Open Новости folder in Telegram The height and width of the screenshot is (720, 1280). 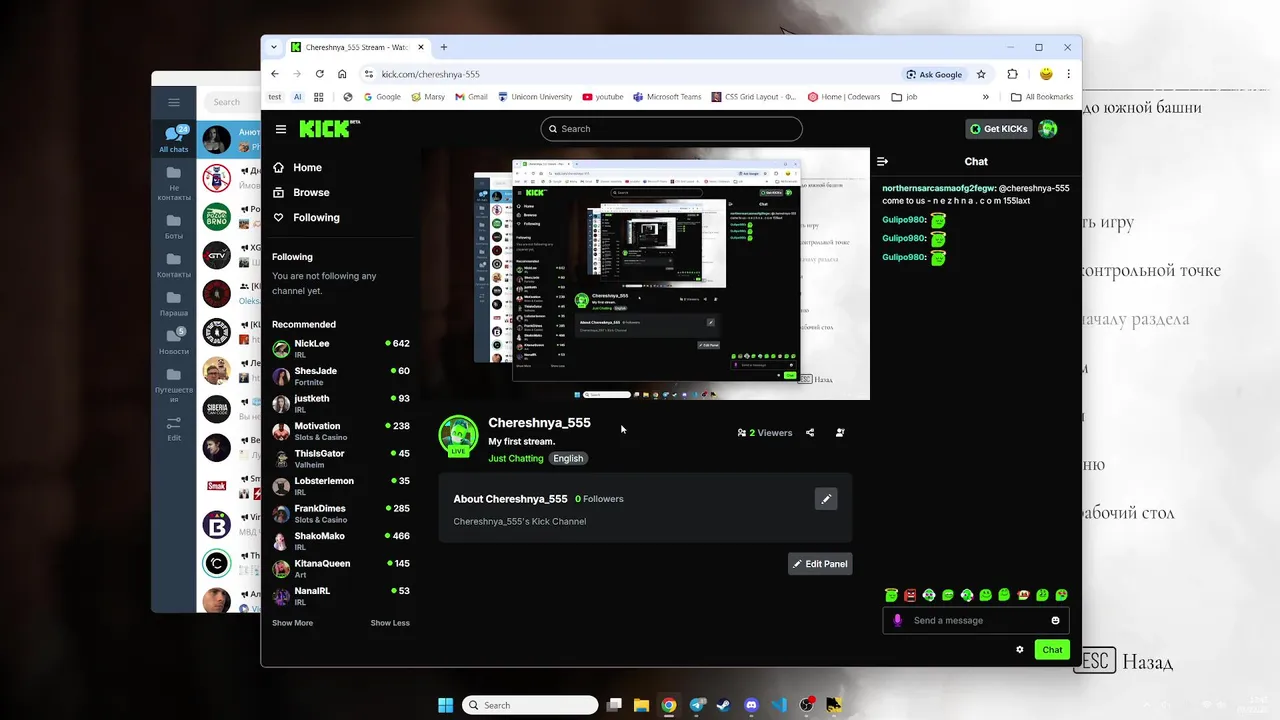(x=174, y=342)
